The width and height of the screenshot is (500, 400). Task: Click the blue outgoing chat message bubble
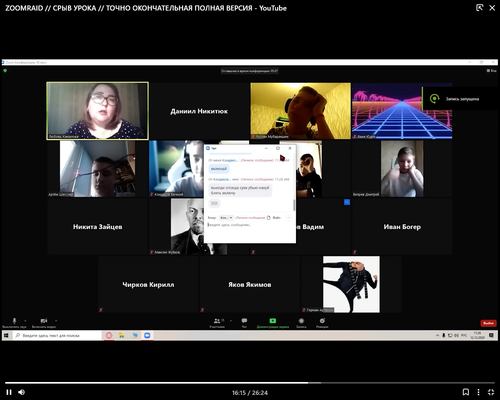pyautogui.click(x=219, y=169)
